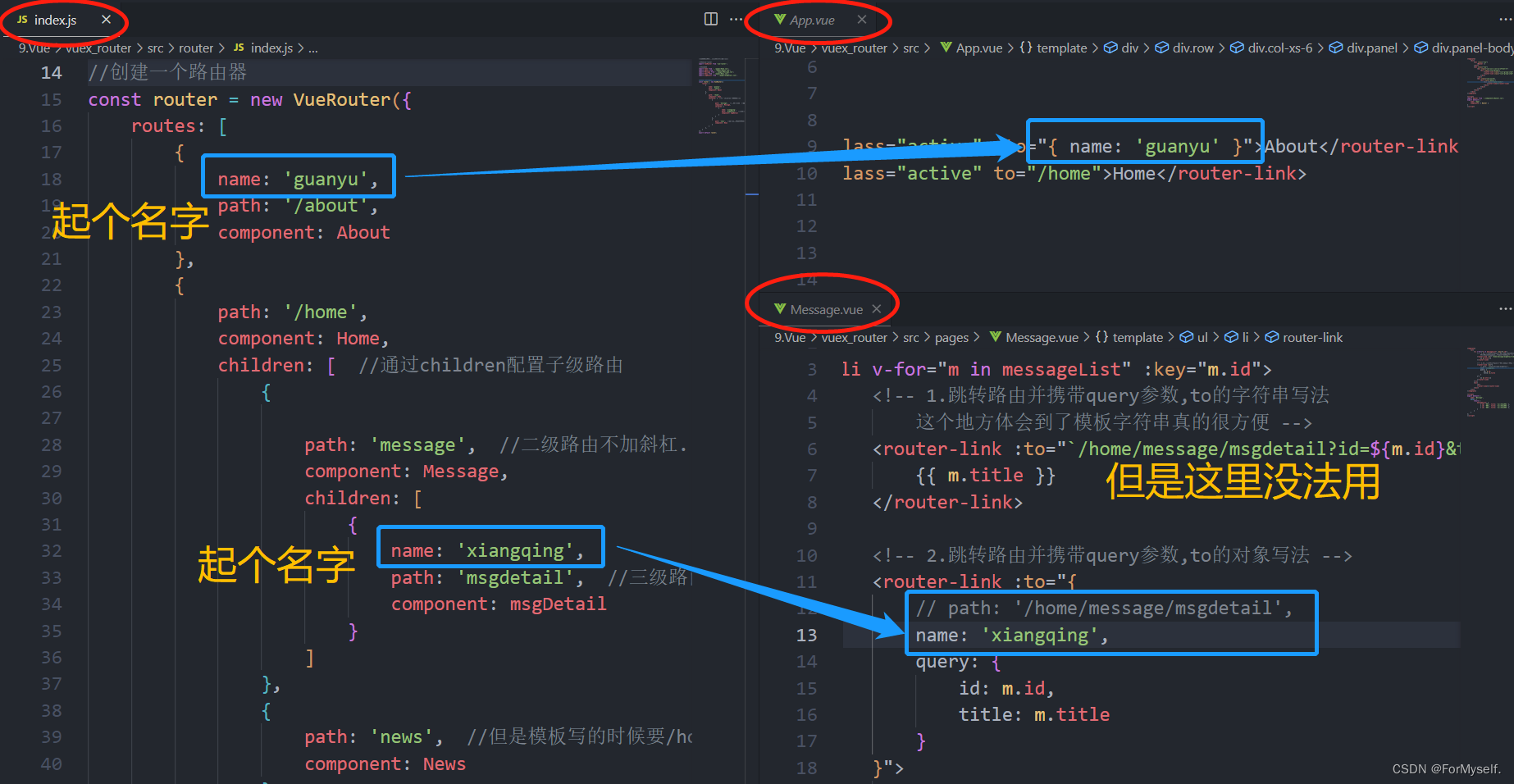The width and height of the screenshot is (1514, 784).
Task: Click the minimap in index.js editor
Action: [721, 96]
